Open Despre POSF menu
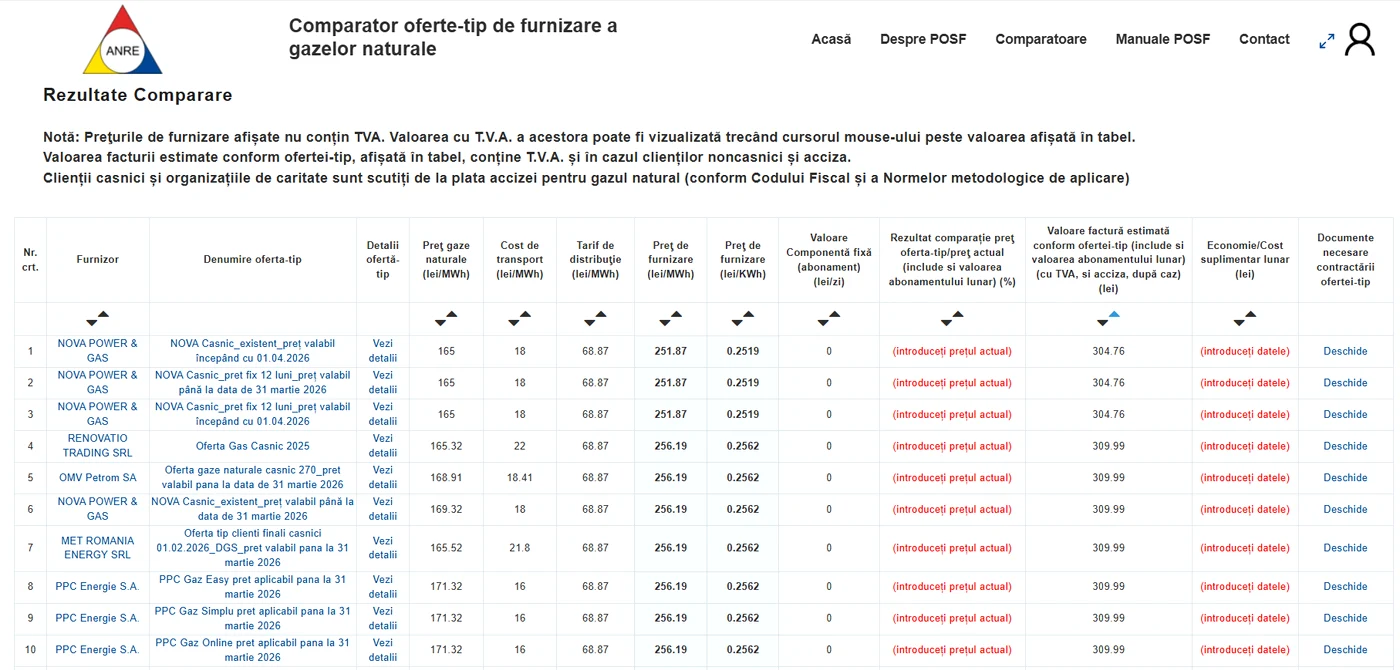Image resolution: width=1400 pixels, height=670 pixels. coord(923,39)
